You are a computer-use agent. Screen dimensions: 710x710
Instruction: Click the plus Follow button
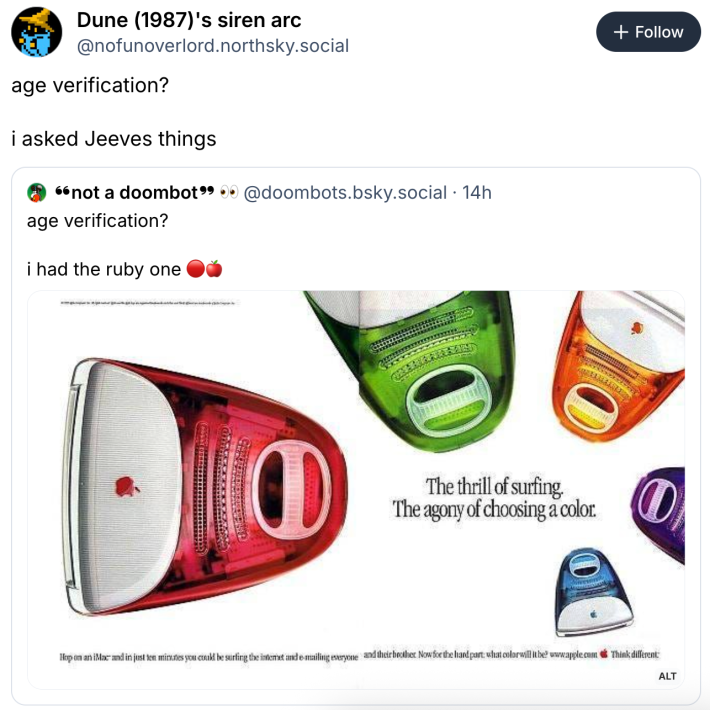[648, 32]
